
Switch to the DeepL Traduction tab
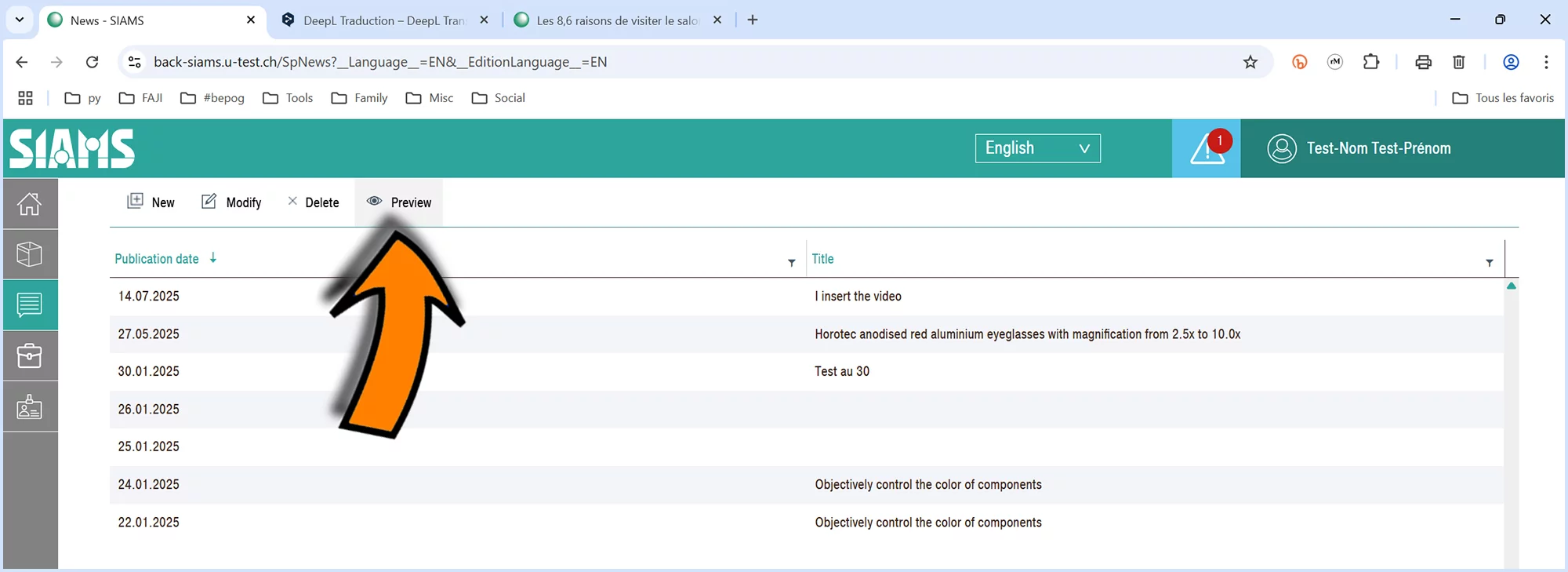384,20
